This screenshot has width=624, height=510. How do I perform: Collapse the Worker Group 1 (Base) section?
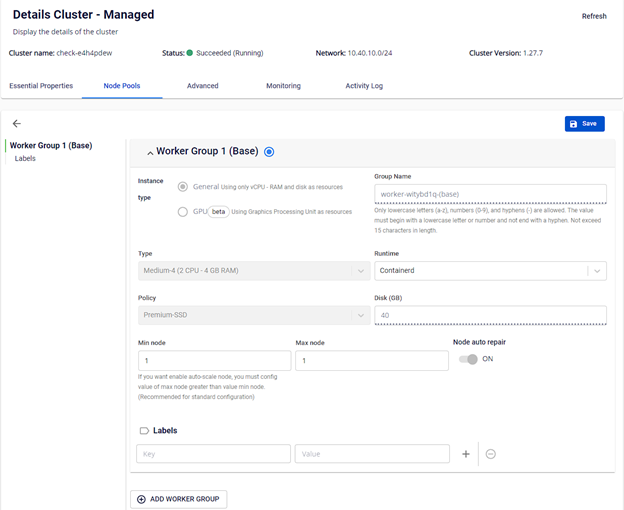[x=150, y=153]
